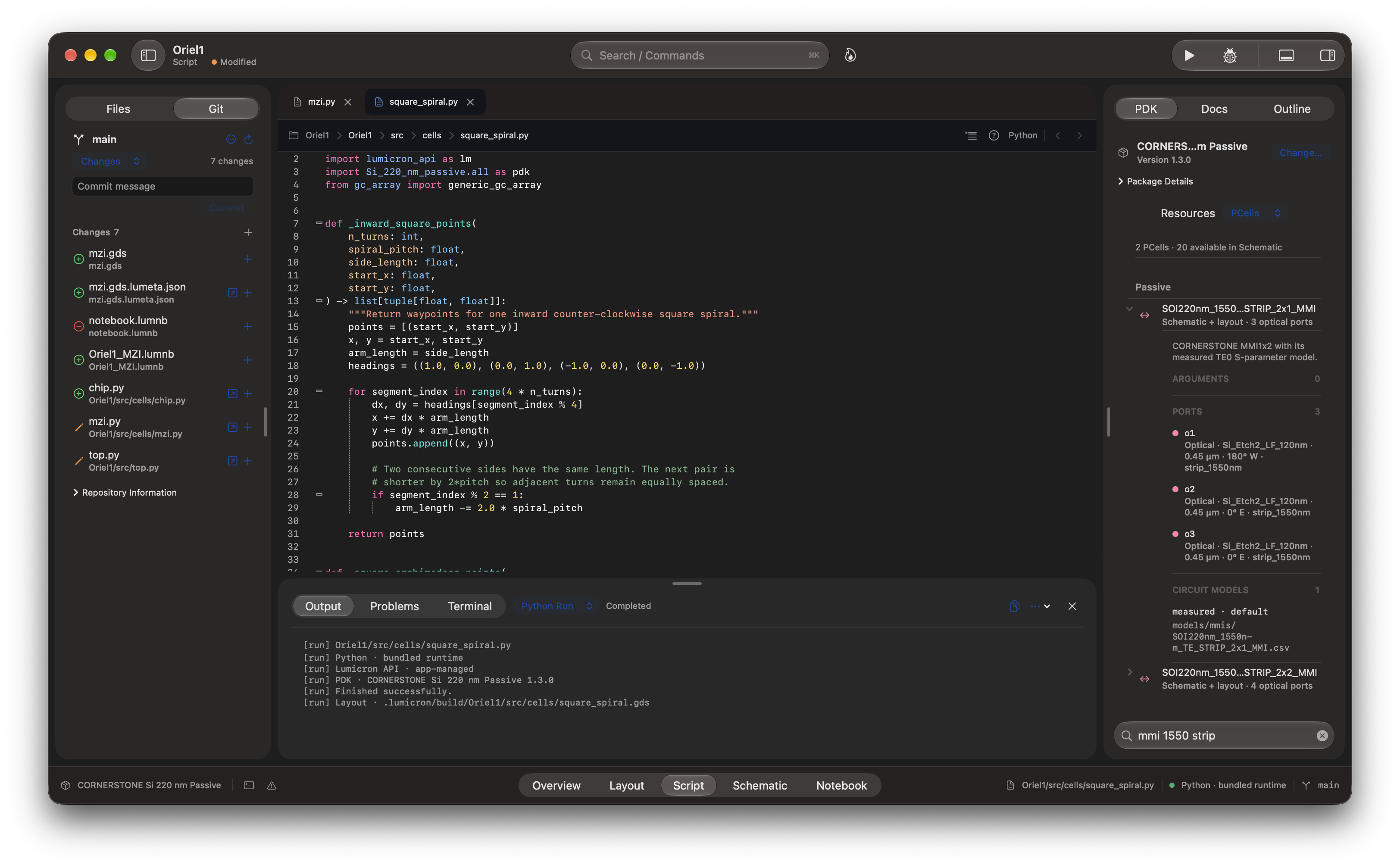Open git branch options ellipsis icon

pos(231,140)
